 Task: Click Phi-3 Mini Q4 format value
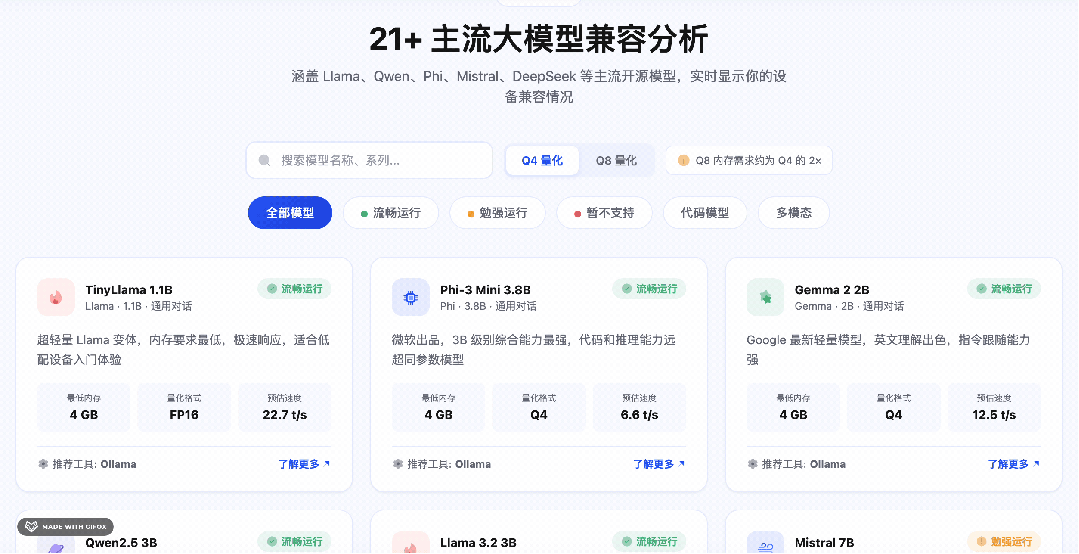(539, 414)
